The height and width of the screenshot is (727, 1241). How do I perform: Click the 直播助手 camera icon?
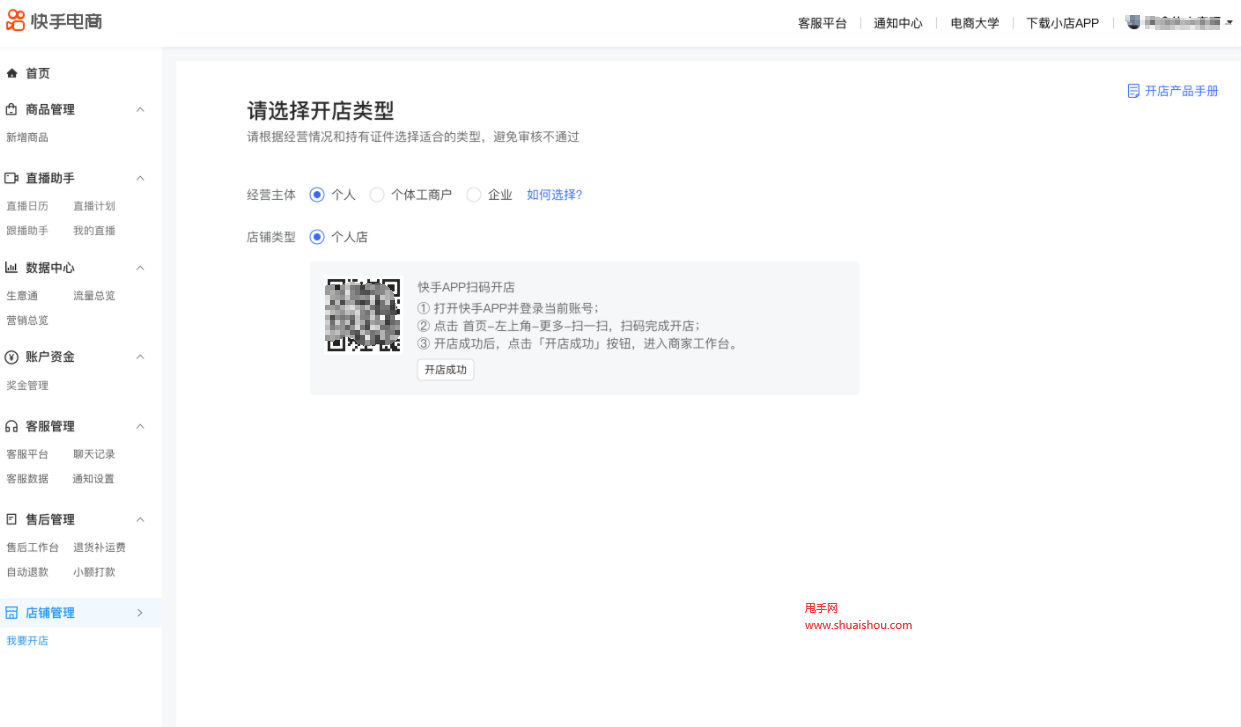[12, 178]
